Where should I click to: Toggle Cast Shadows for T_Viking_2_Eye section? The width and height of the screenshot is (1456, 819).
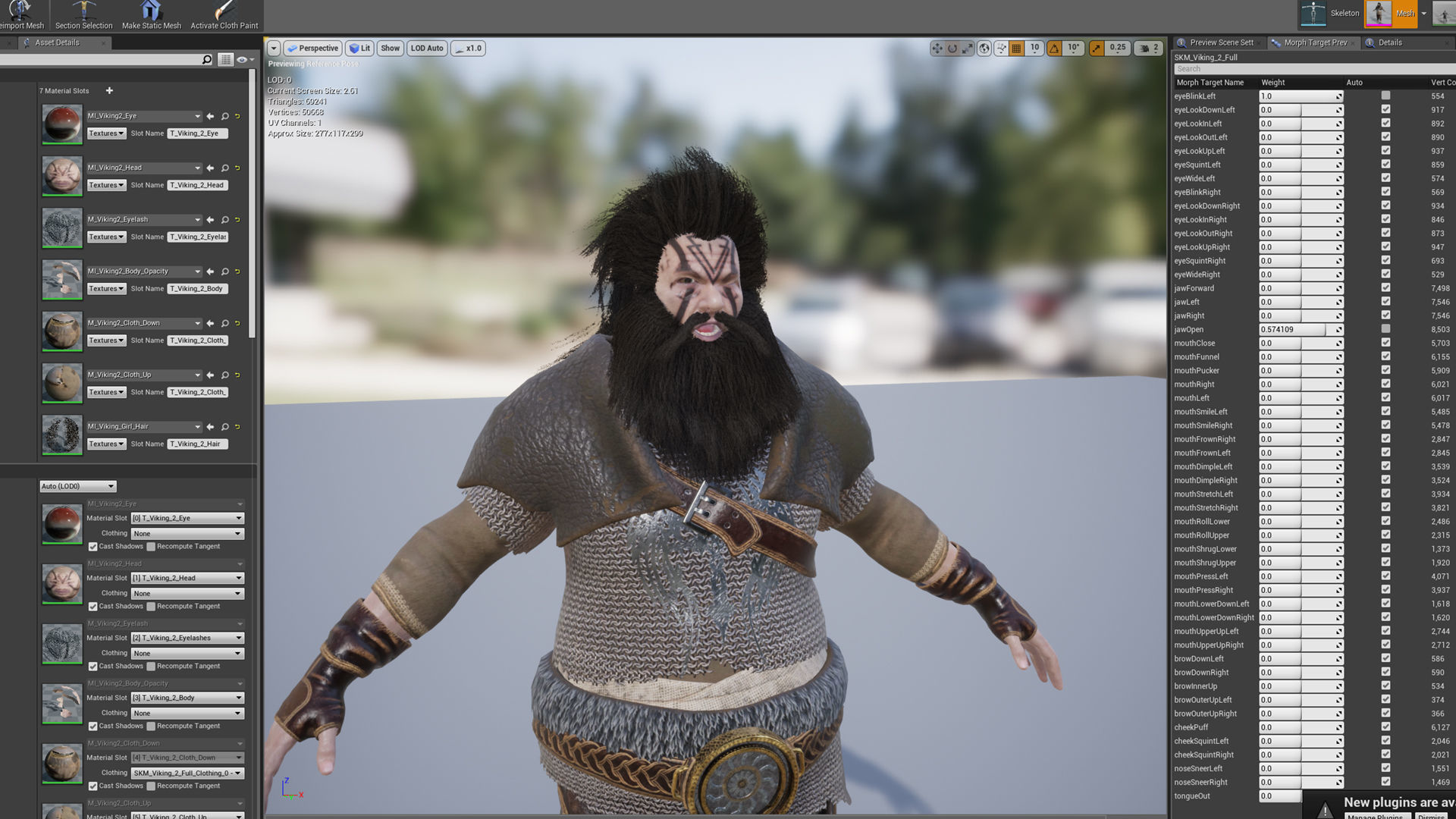click(93, 547)
